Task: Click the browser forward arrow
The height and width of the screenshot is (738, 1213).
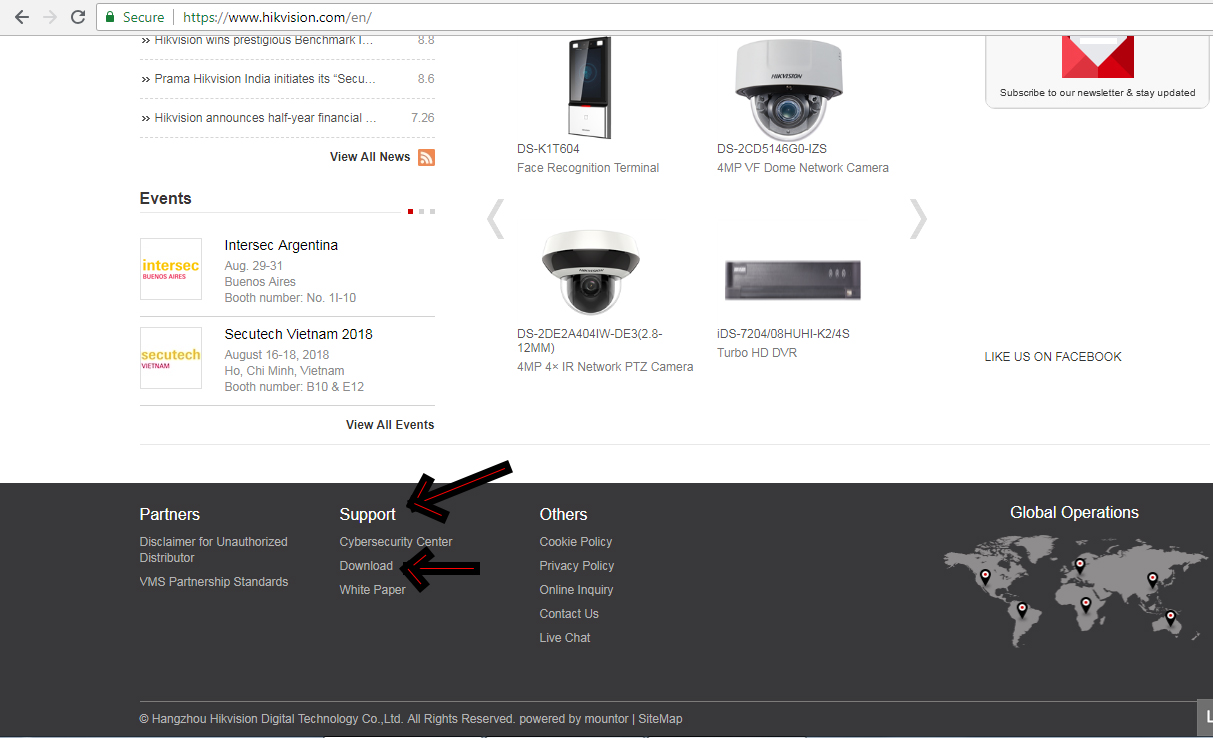Action: [x=50, y=17]
